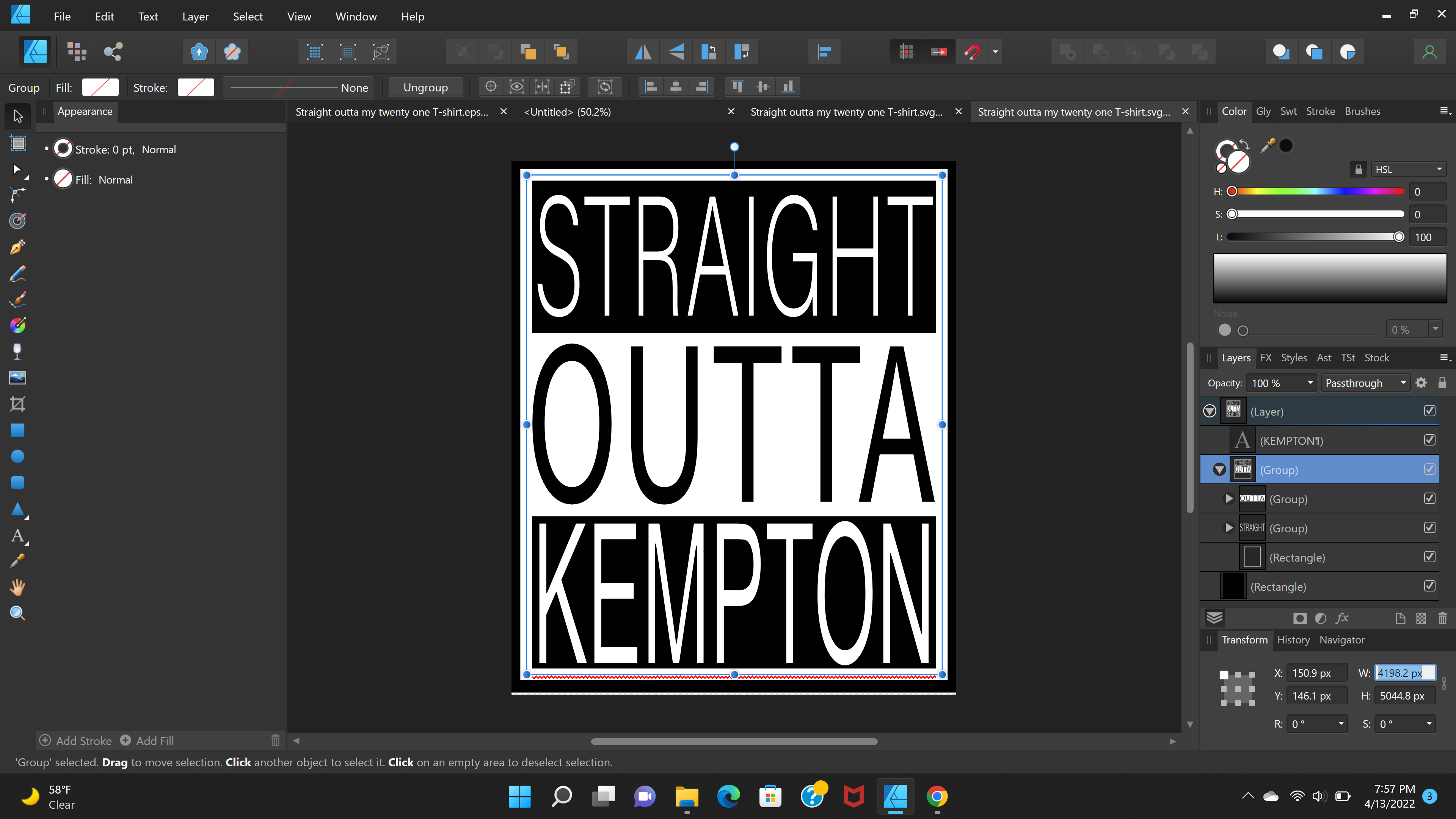Image resolution: width=1456 pixels, height=819 pixels.
Task: Select the Transparency tool glass icon
Action: [17, 351]
